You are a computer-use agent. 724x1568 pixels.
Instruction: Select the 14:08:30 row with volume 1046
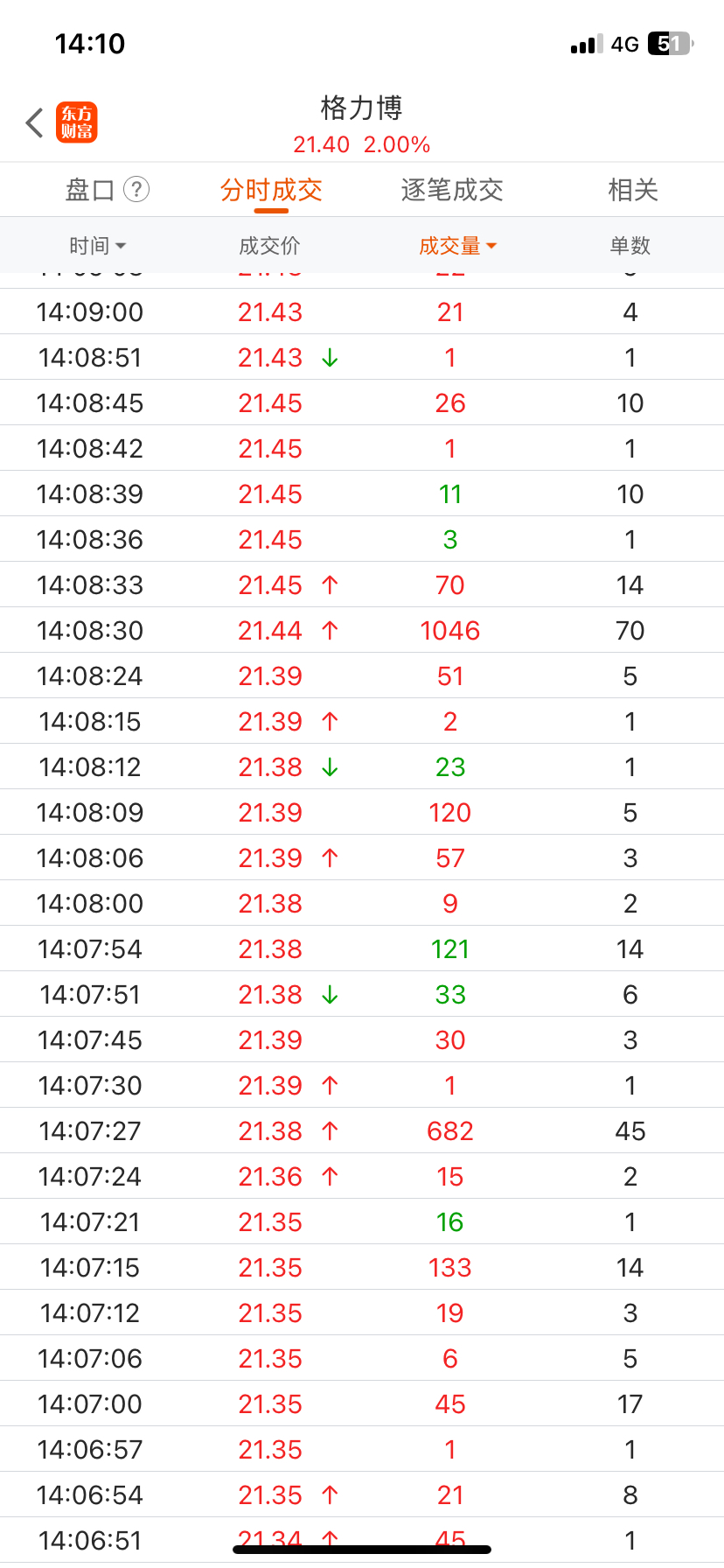(x=362, y=630)
